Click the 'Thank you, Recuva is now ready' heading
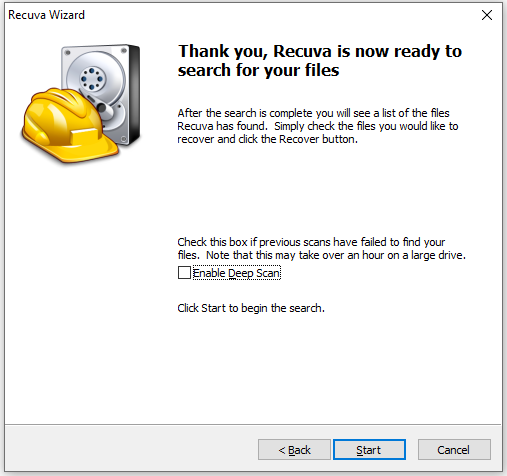 tap(320, 61)
